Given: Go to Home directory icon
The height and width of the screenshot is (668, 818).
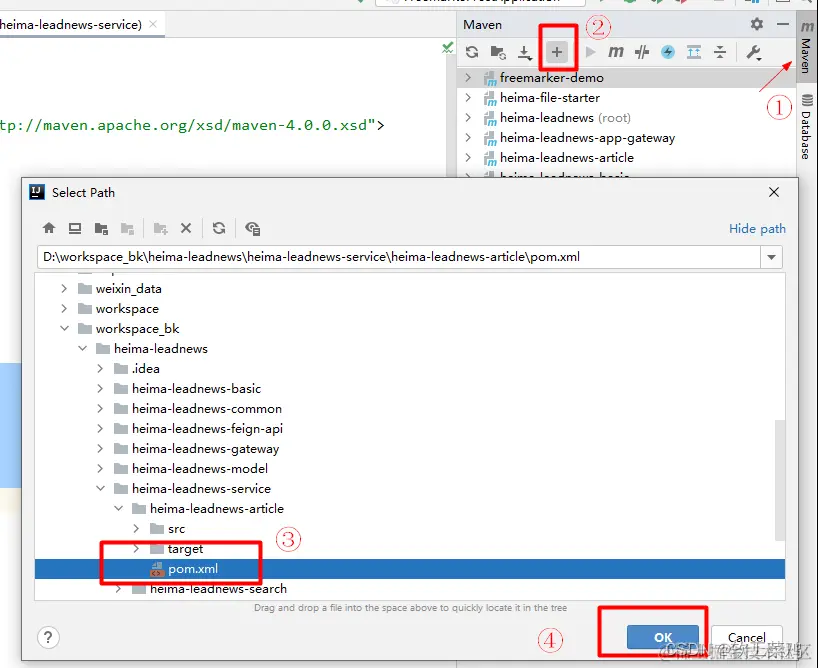Looking at the screenshot, I should click(49, 228).
